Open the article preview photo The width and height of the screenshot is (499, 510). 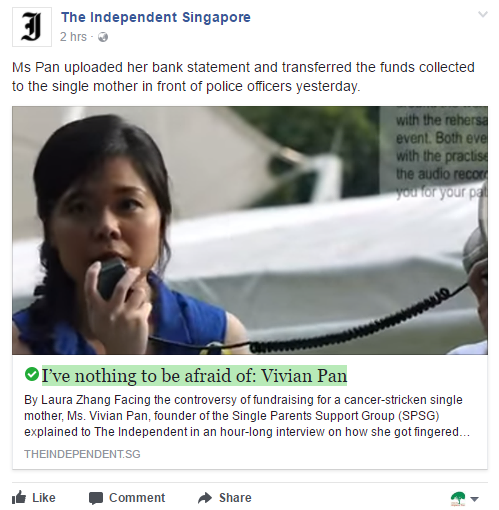250,230
